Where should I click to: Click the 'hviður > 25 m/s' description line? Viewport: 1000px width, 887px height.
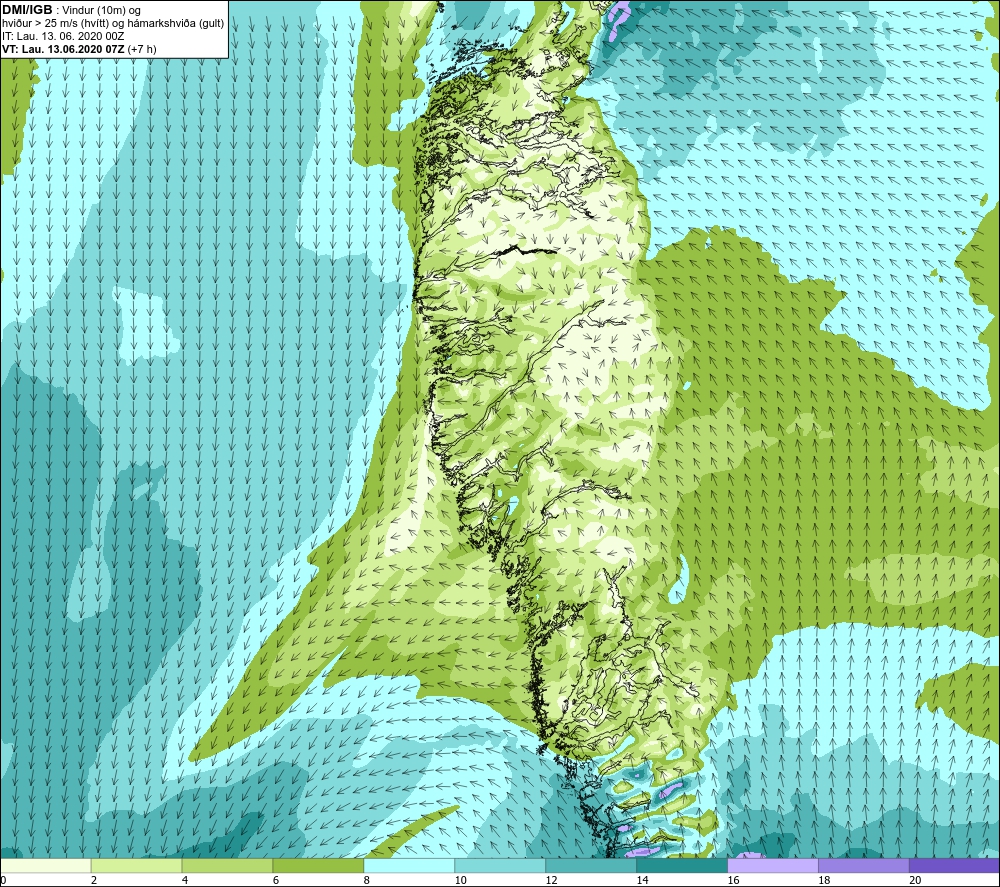pos(113,24)
